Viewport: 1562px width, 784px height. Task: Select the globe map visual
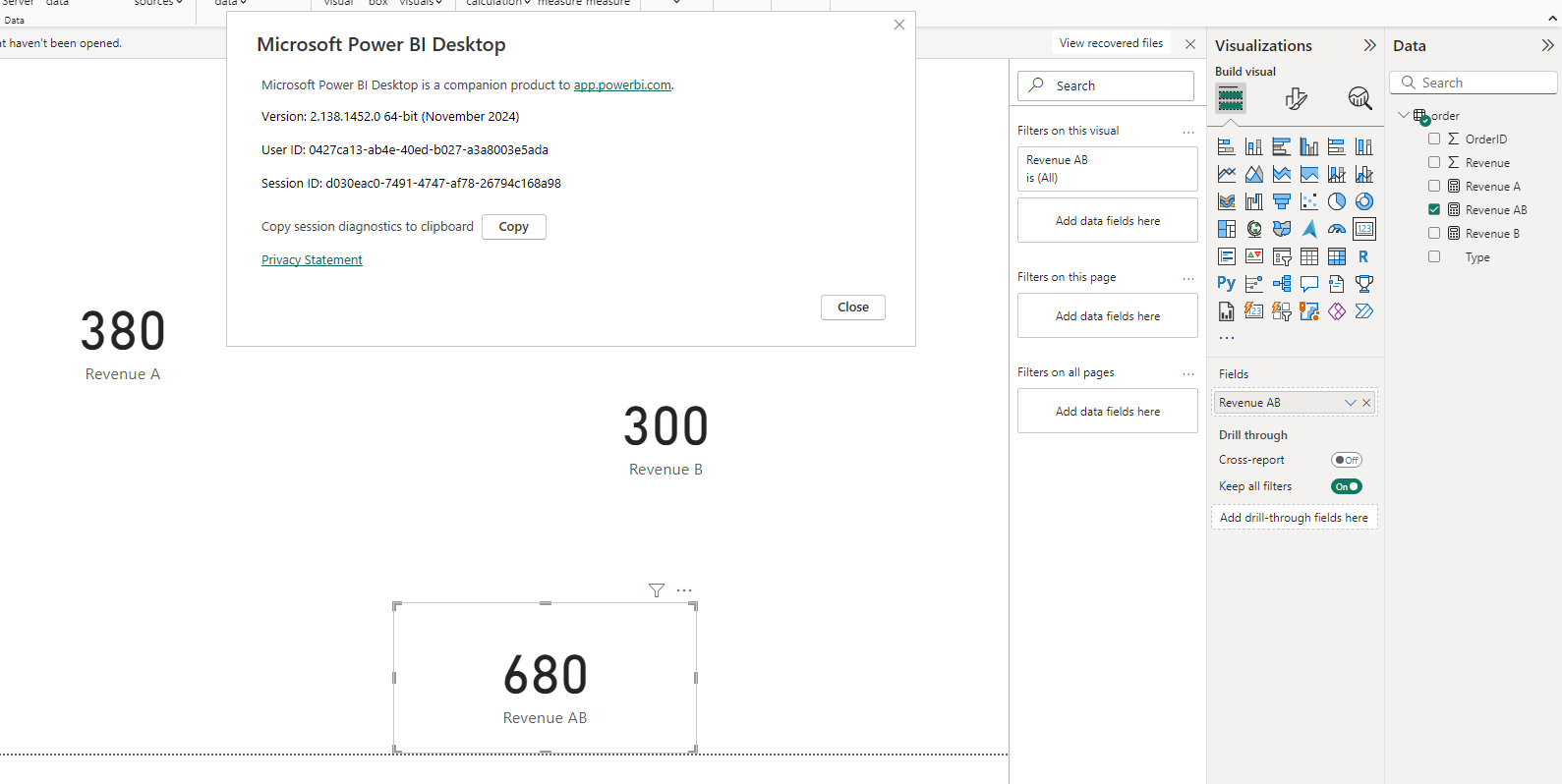click(1253, 229)
